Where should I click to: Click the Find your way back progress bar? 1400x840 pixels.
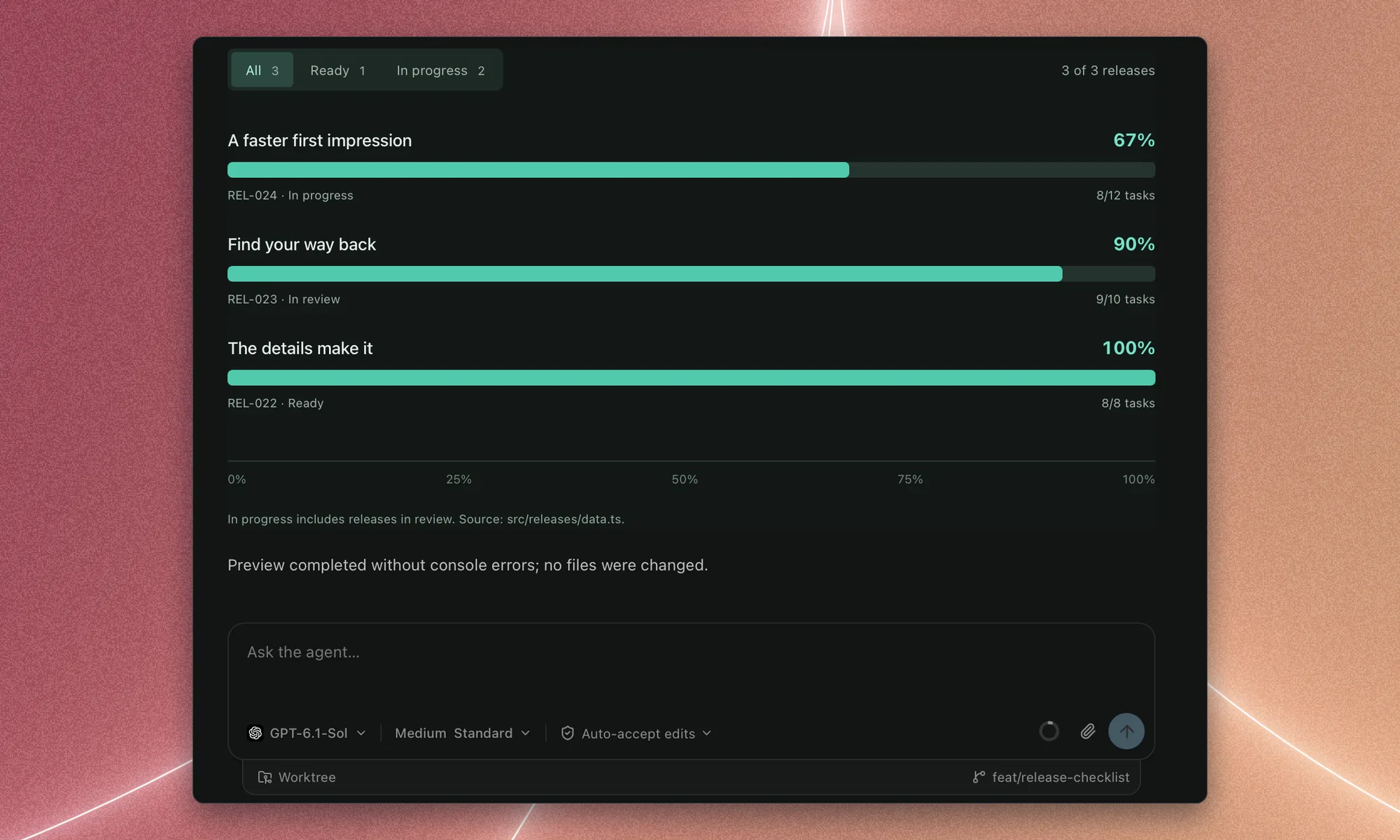pyautogui.click(x=691, y=274)
